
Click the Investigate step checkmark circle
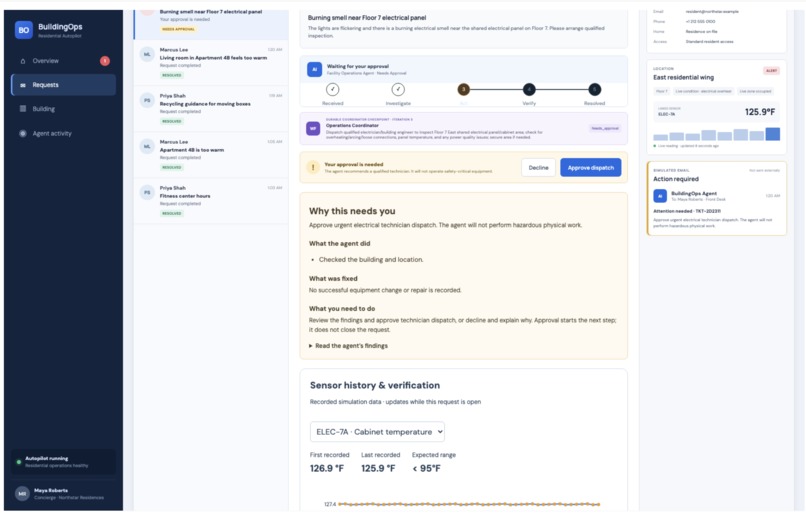[398, 89]
